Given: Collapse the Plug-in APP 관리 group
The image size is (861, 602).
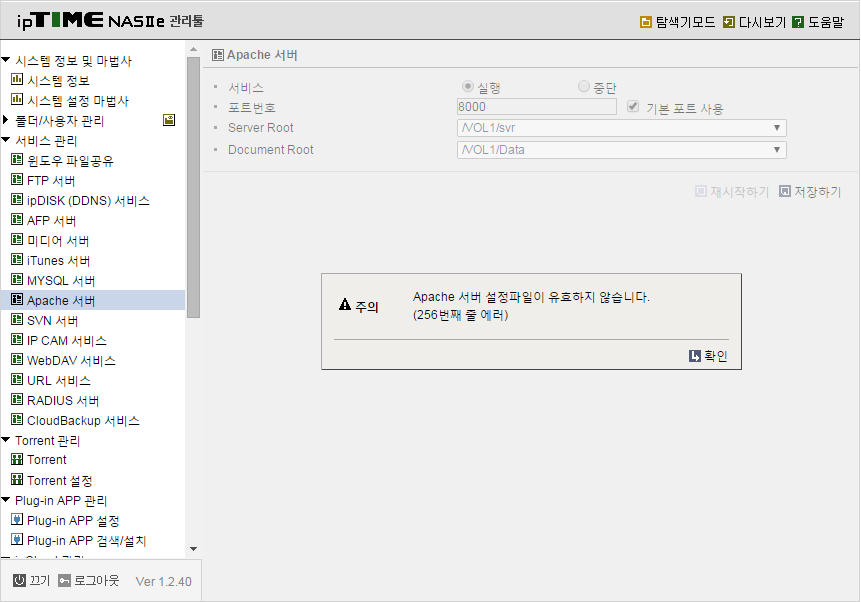Looking at the screenshot, I should point(6,499).
